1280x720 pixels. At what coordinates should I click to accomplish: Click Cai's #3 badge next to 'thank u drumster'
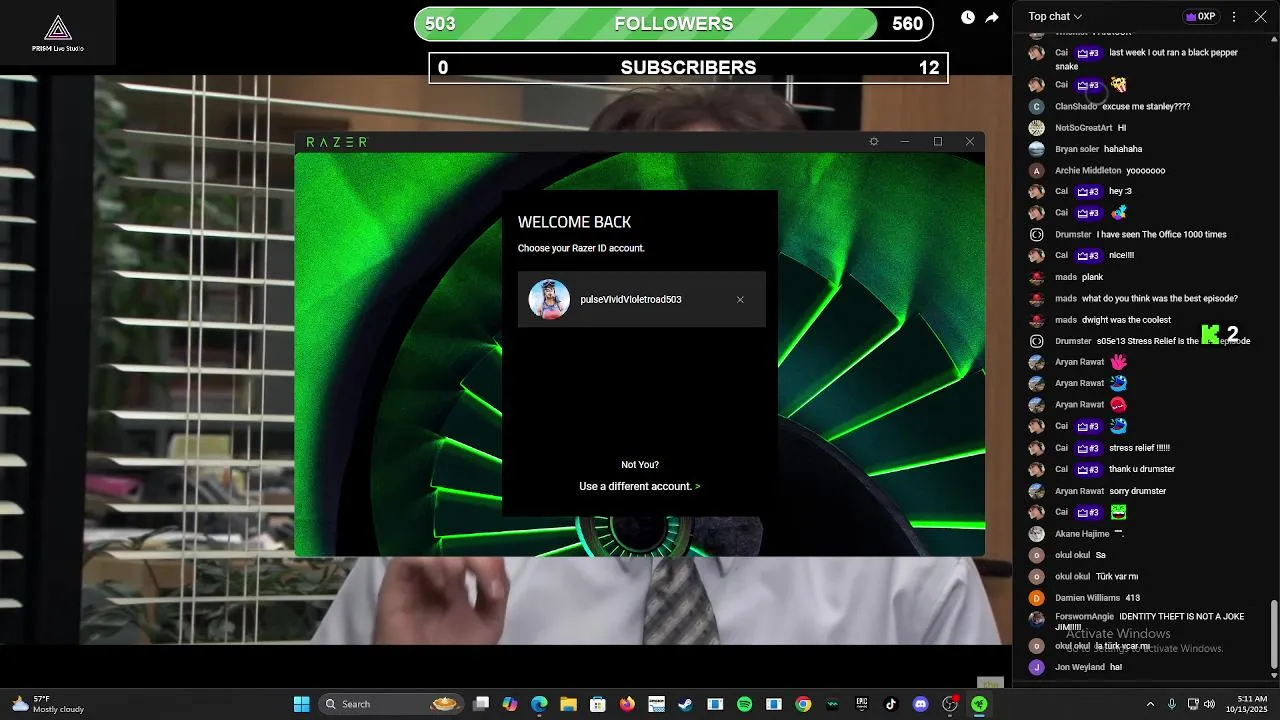click(x=1089, y=469)
